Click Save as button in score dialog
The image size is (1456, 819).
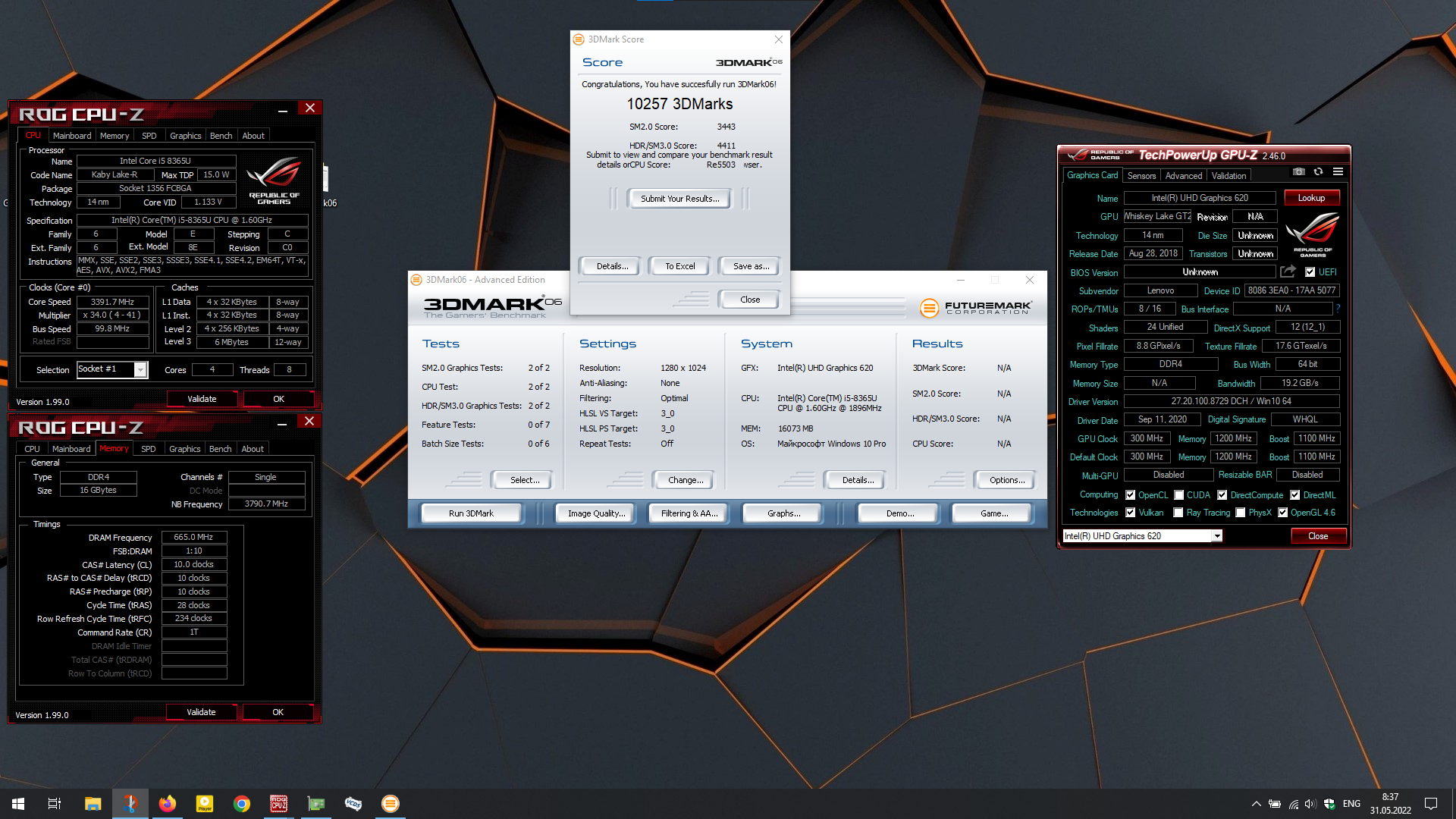pyautogui.click(x=751, y=266)
